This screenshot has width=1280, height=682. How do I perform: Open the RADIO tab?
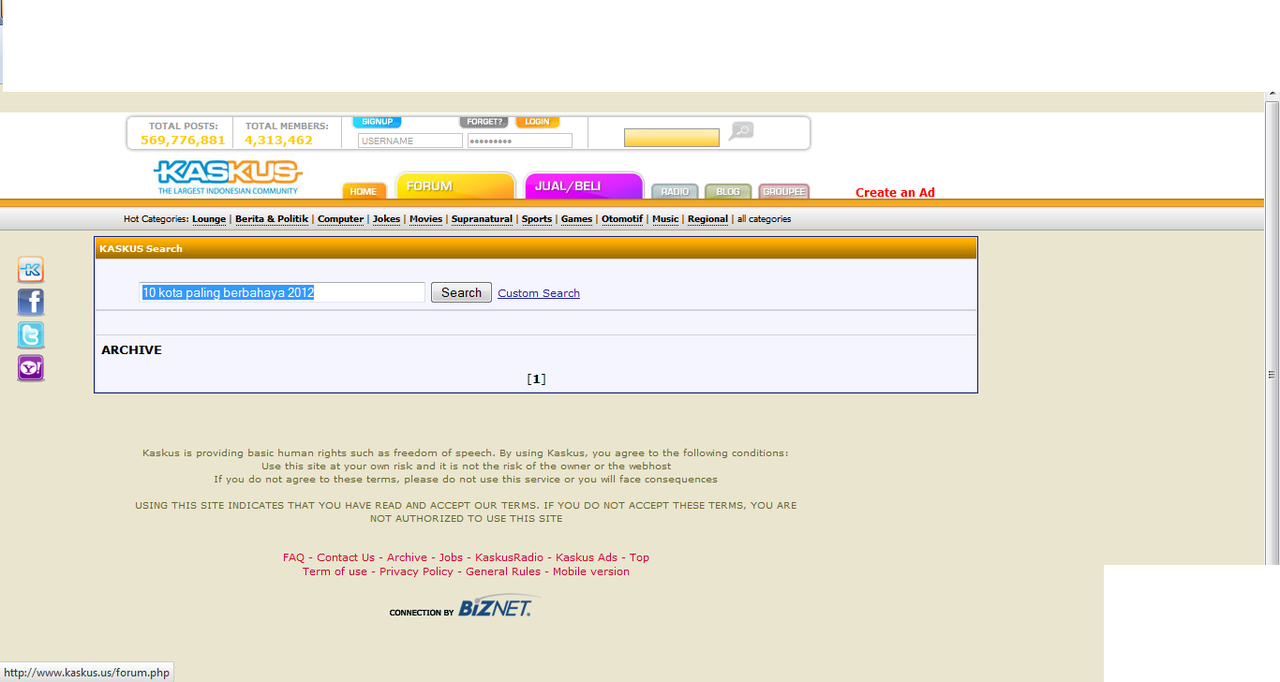pyautogui.click(x=675, y=192)
